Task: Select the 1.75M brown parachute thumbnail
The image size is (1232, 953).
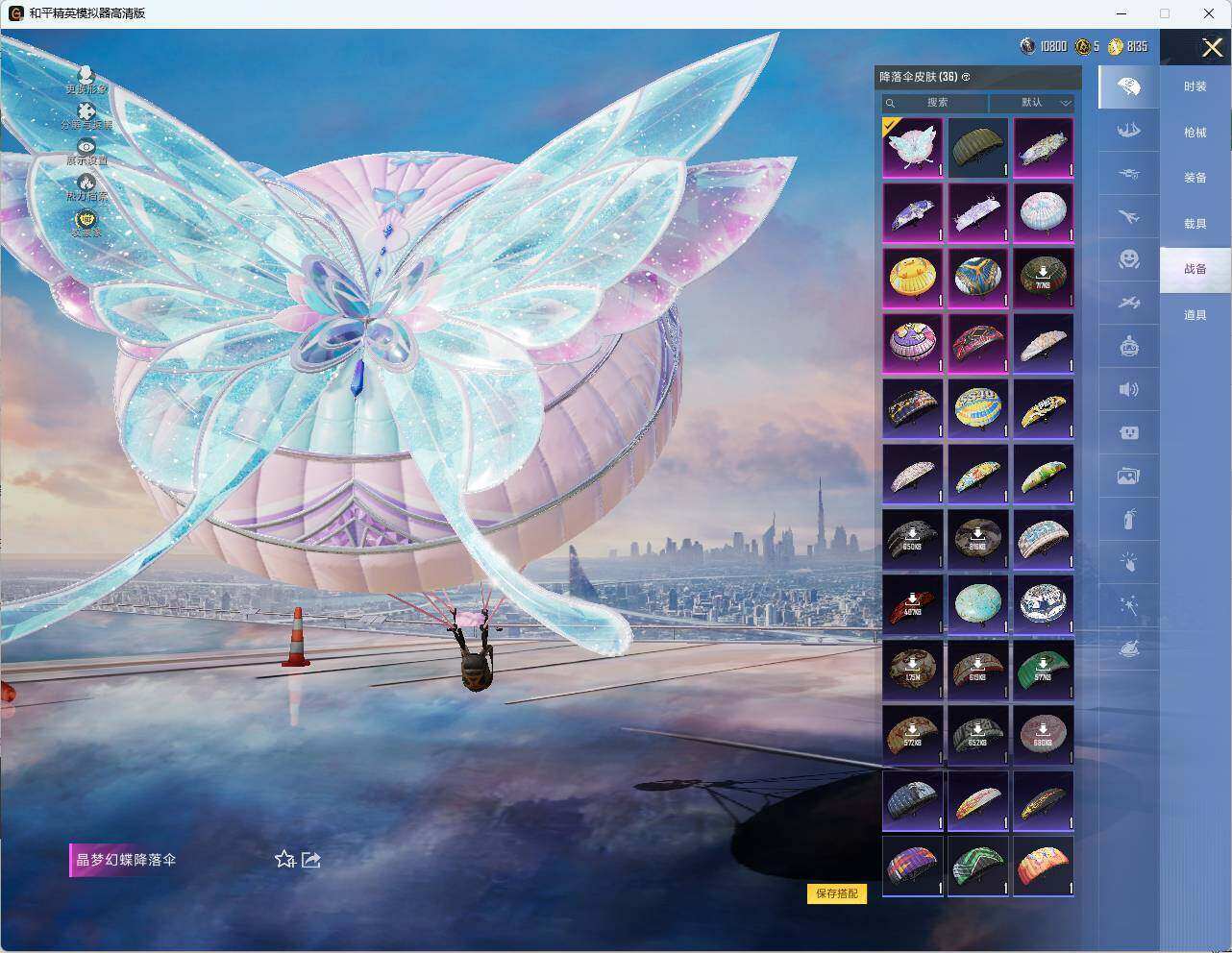Action: pos(912,670)
